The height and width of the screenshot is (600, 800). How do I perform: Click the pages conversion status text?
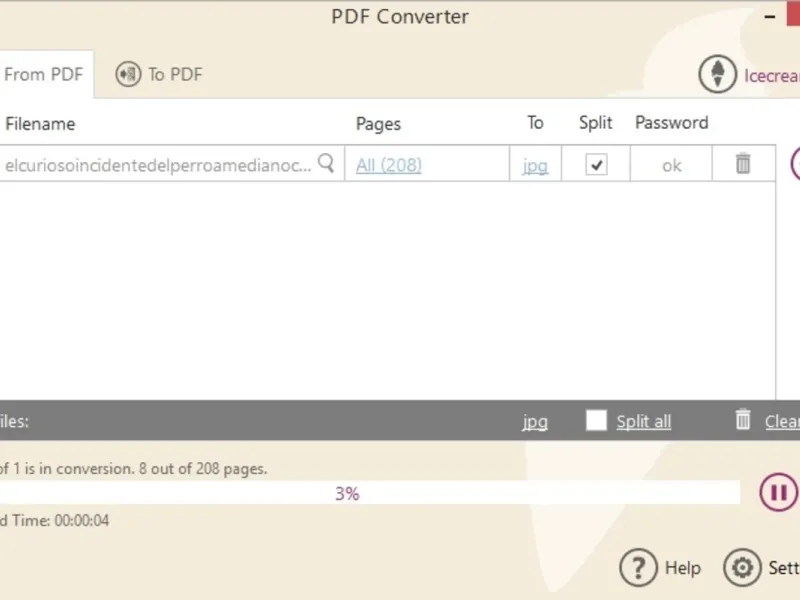pos(133,468)
